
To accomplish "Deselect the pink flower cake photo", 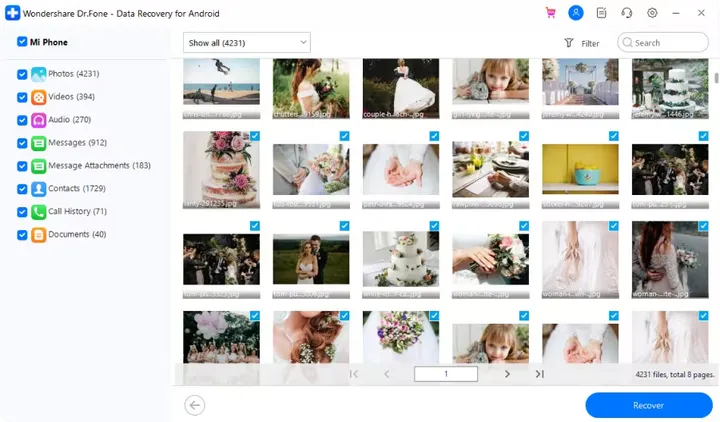I will 255,136.
